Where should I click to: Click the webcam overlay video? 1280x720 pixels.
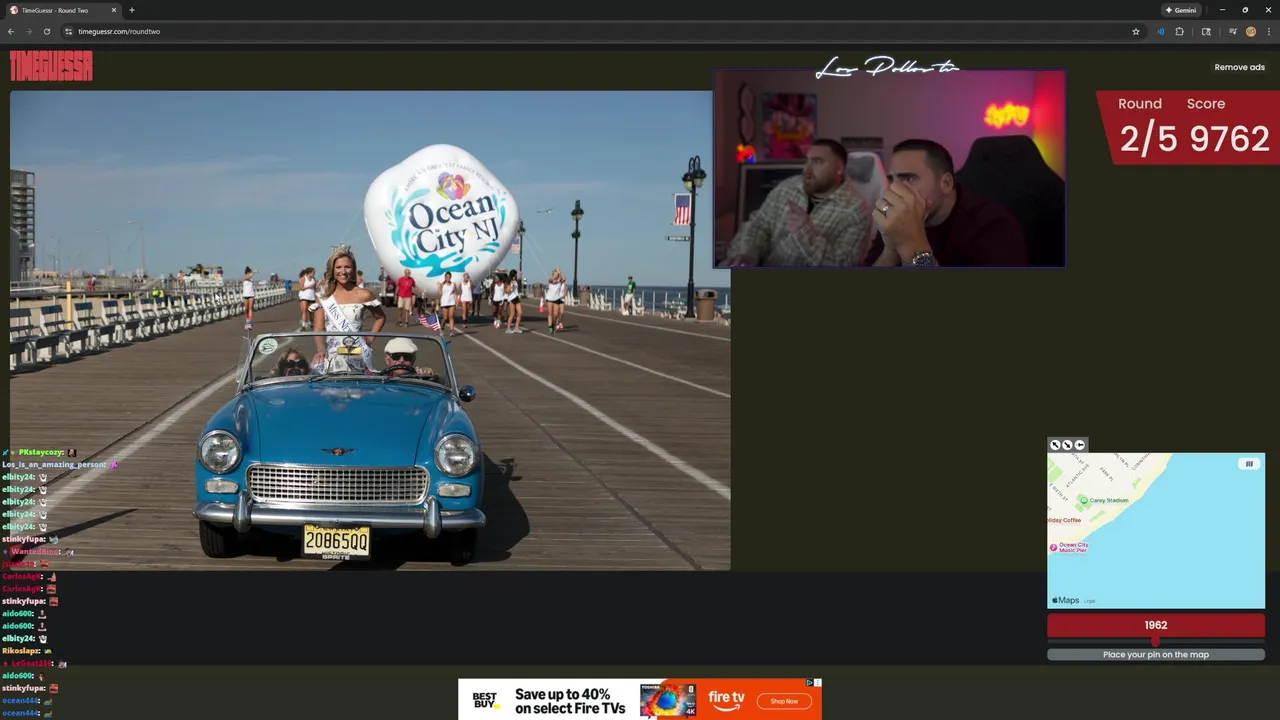(x=889, y=169)
